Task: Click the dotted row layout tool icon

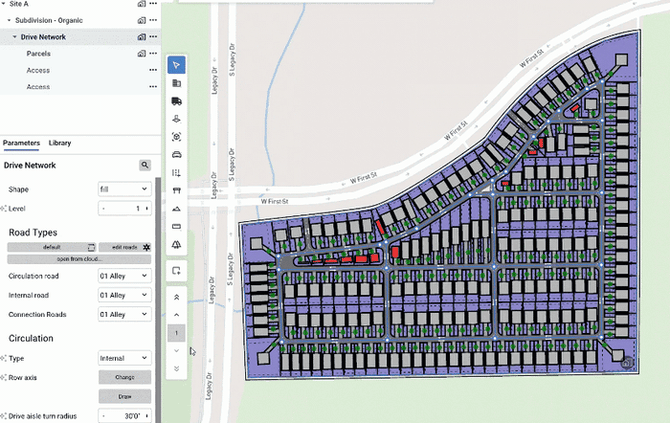Action: 176,173
